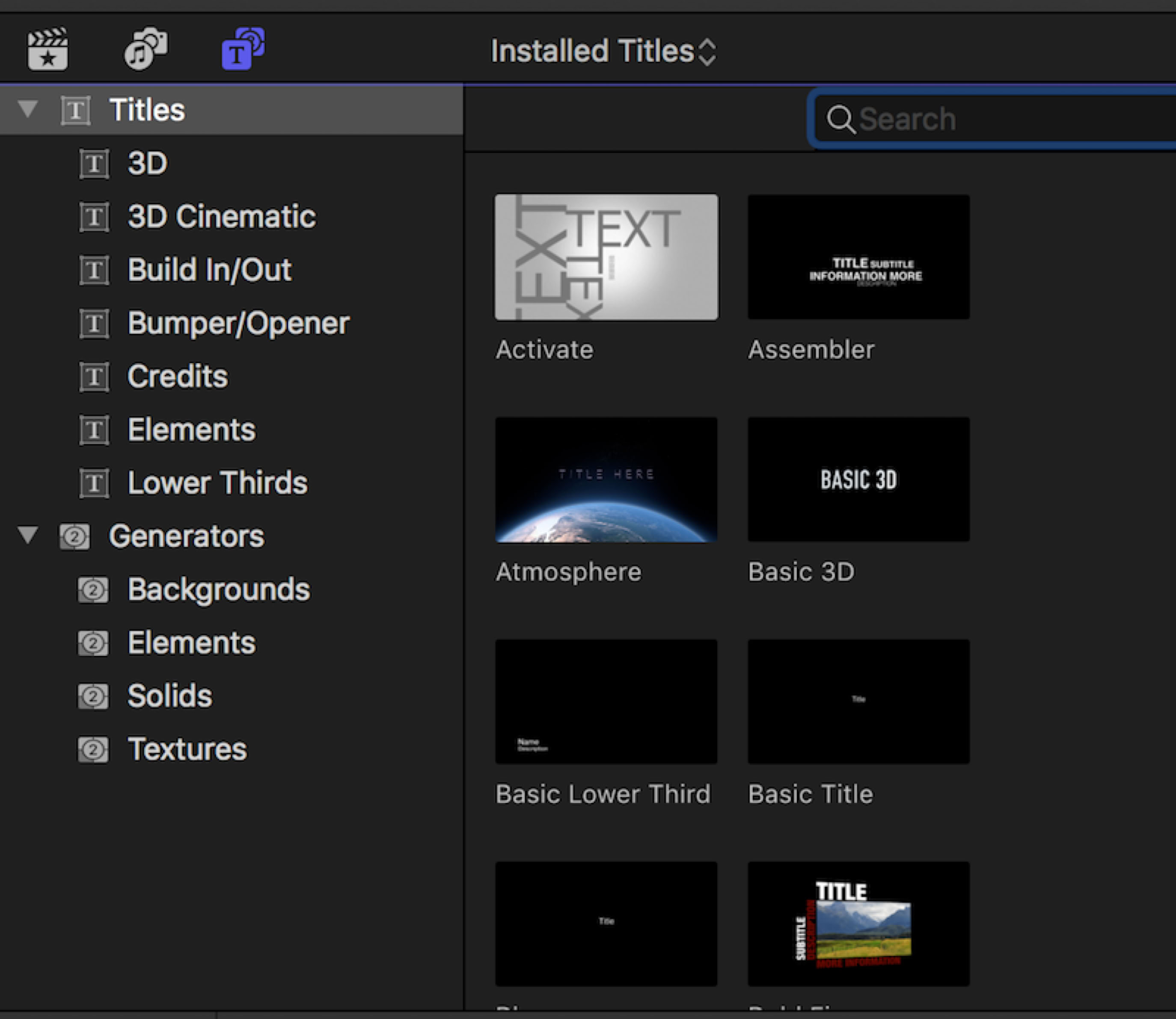Select the Build In/Out category icon
This screenshot has width=1176, height=1019.
click(94, 270)
